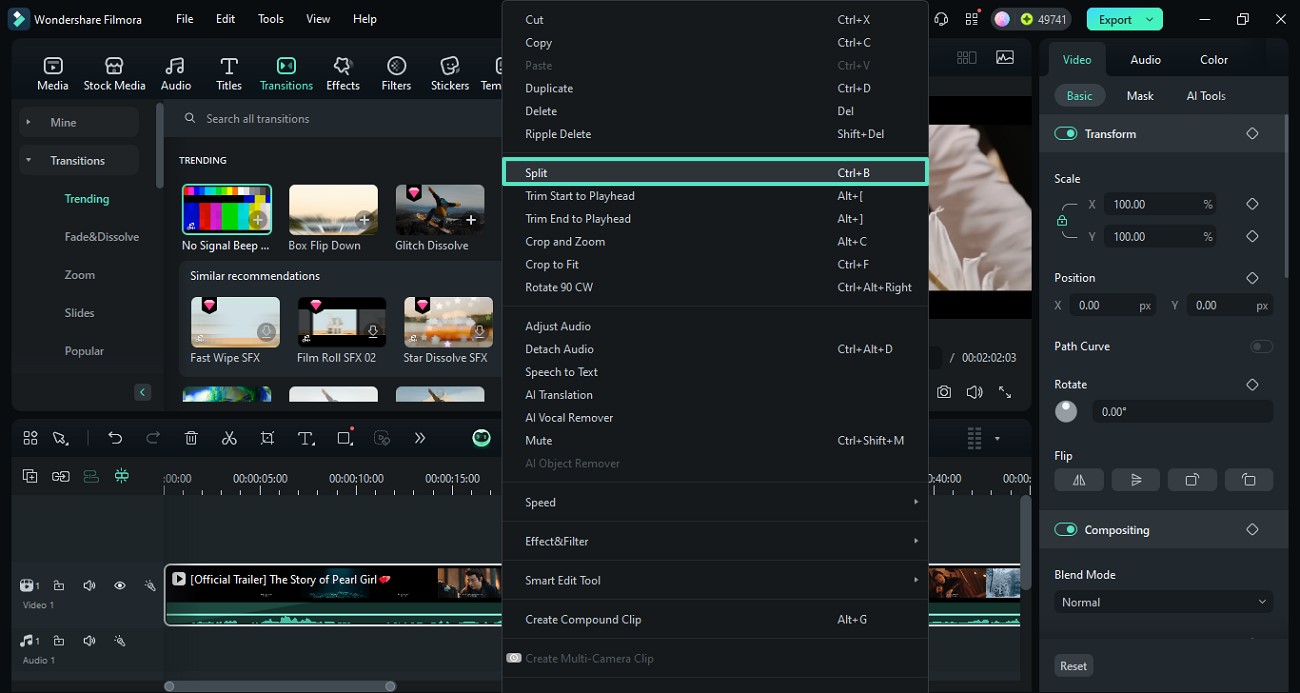Take a preview snapshot with camera icon
Screen dimensions: 1300x693
click(944, 392)
